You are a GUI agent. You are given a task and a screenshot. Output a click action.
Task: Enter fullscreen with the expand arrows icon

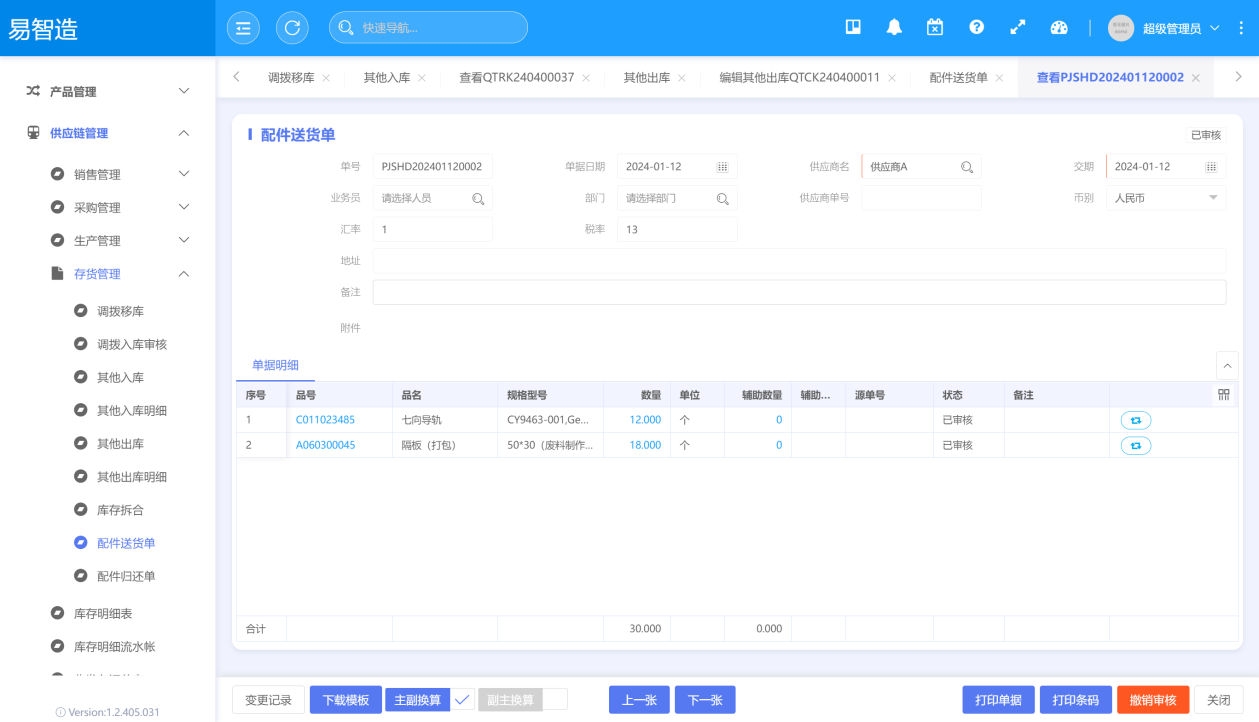(1018, 28)
